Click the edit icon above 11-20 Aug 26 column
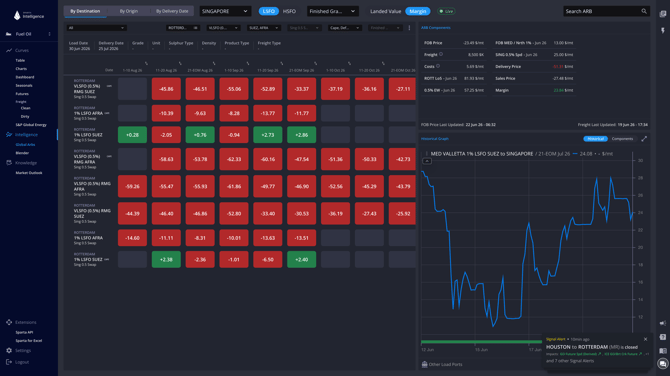 pos(180,63)
